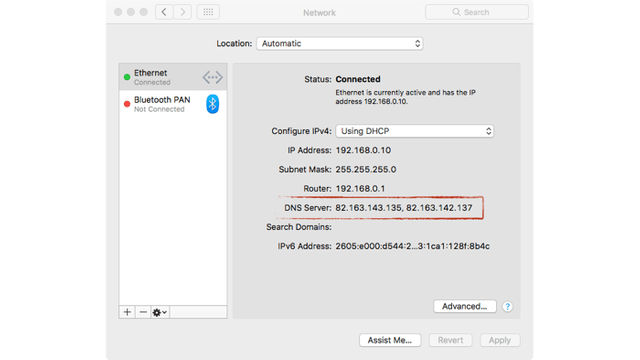This screenshot has width=640, height=360.
Task: Open the Advanced… settings
Action: point(465,307)
